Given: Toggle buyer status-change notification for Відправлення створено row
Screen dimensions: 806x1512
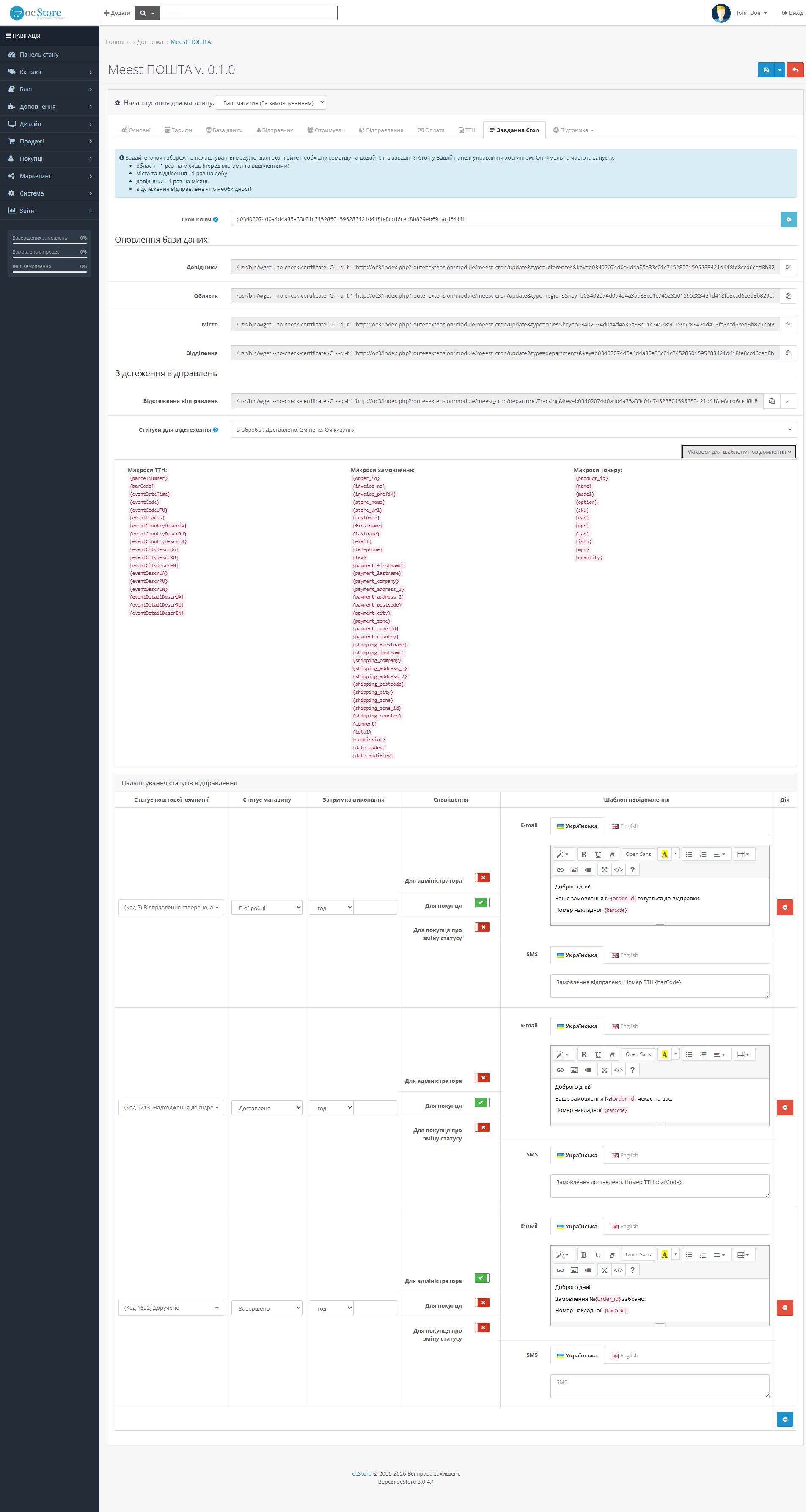Looking at the screenshot, I should [482, 927].
